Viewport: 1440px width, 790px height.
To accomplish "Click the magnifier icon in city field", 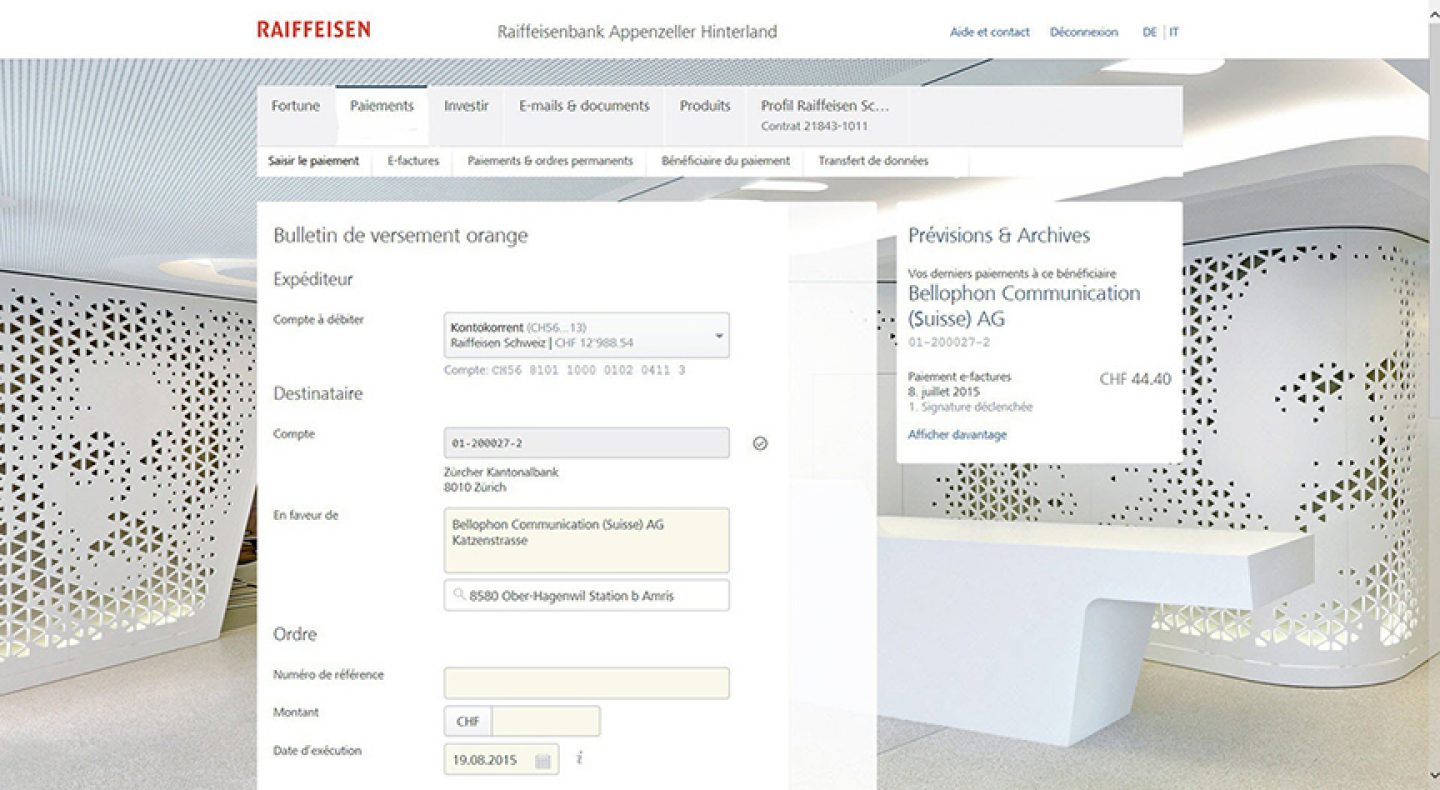I will click(x=459, y=595).
